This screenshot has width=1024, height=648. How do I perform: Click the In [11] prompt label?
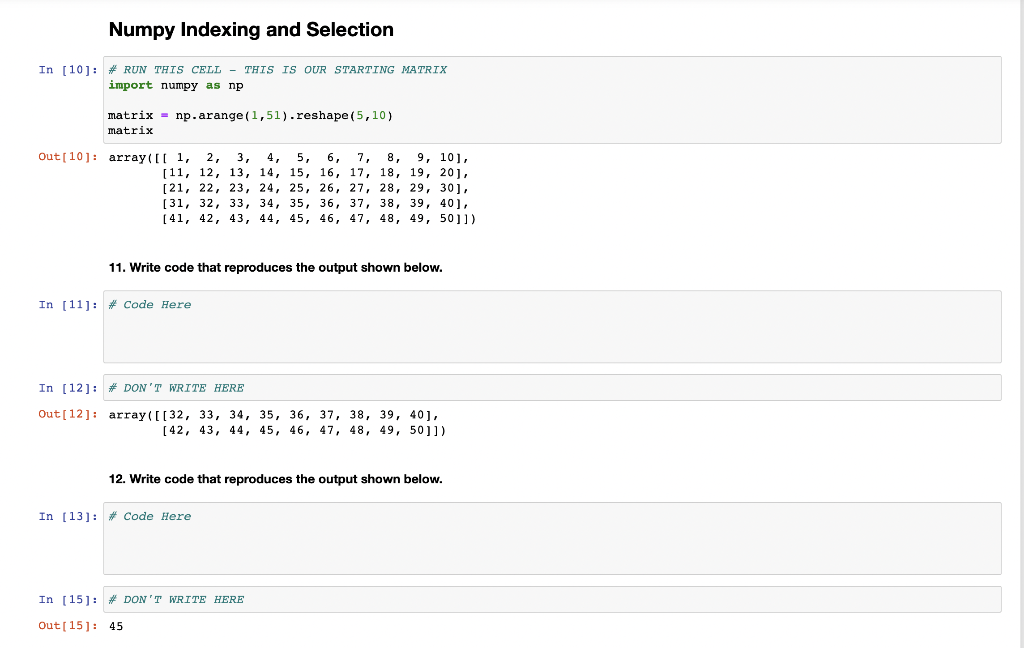(68, 305)
